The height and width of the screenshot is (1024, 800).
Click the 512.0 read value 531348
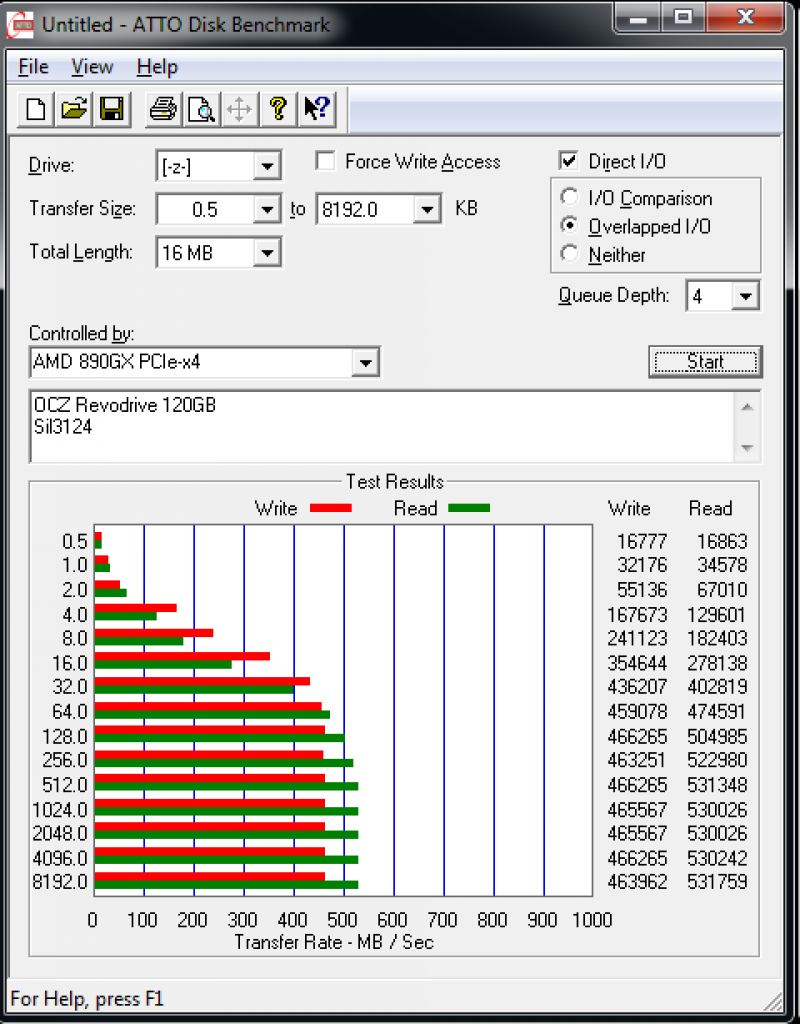(x=717, y=785)
